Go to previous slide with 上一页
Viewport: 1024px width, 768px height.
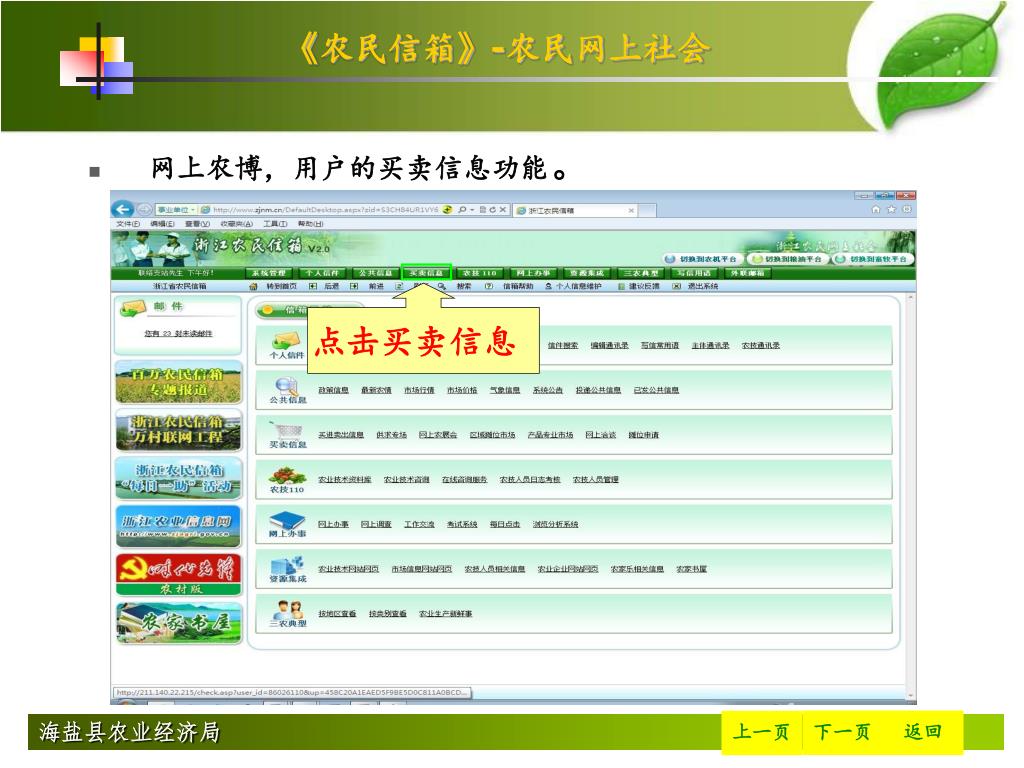(761, 732)
